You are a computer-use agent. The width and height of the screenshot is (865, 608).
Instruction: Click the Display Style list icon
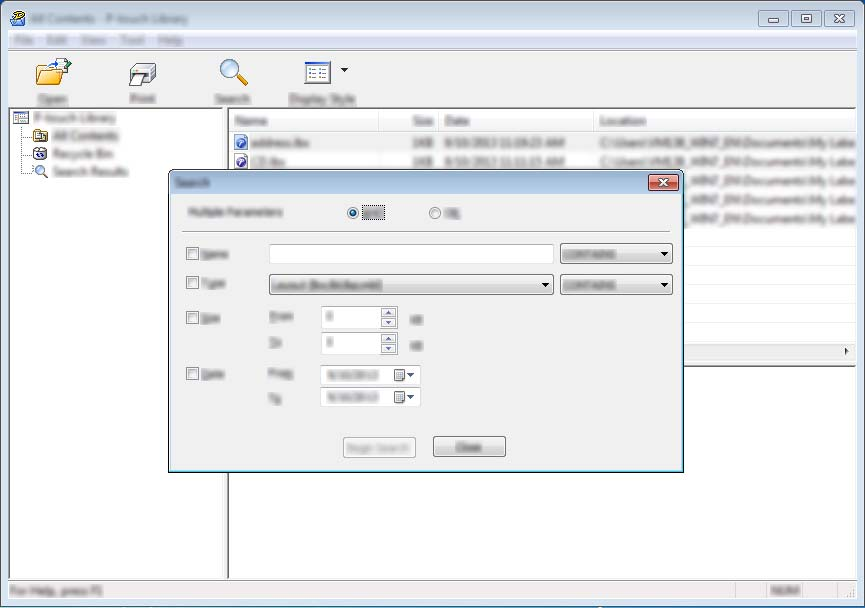(317, 72)
